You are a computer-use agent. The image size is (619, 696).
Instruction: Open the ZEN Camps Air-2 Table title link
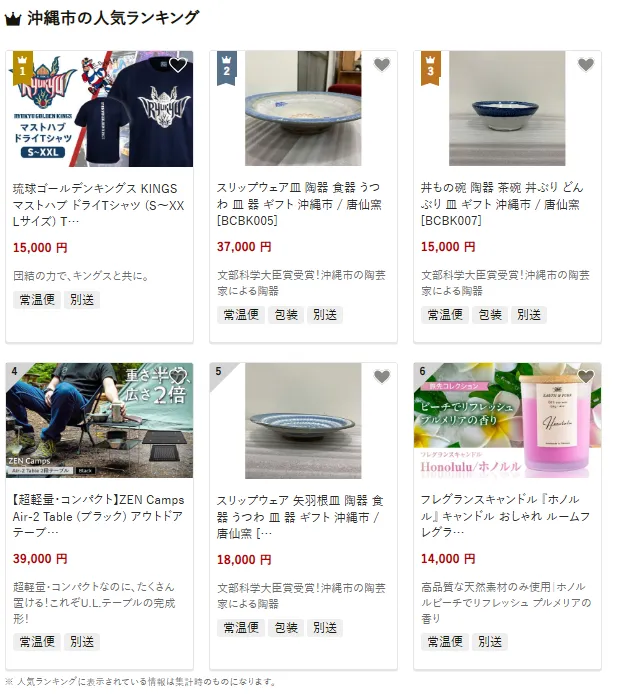[98, 516]
